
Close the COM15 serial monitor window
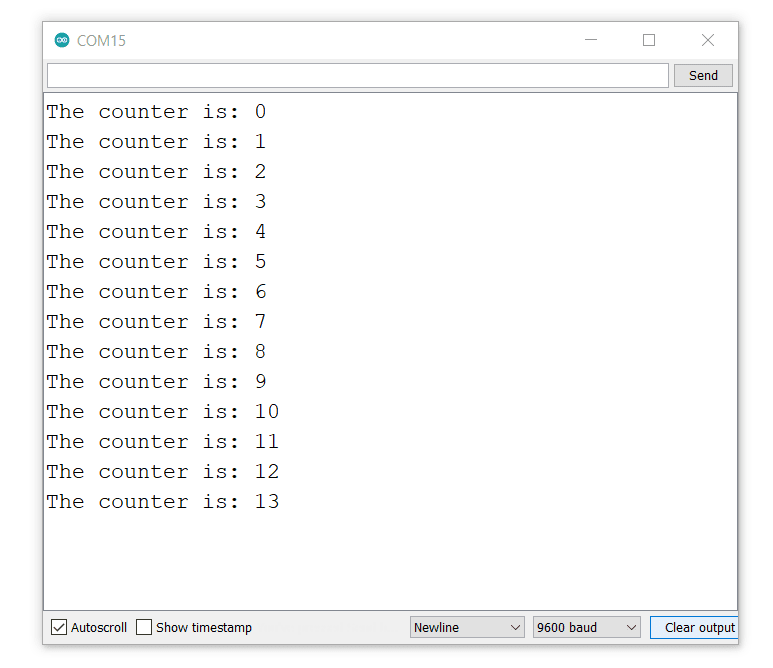(x=707, y=40)
